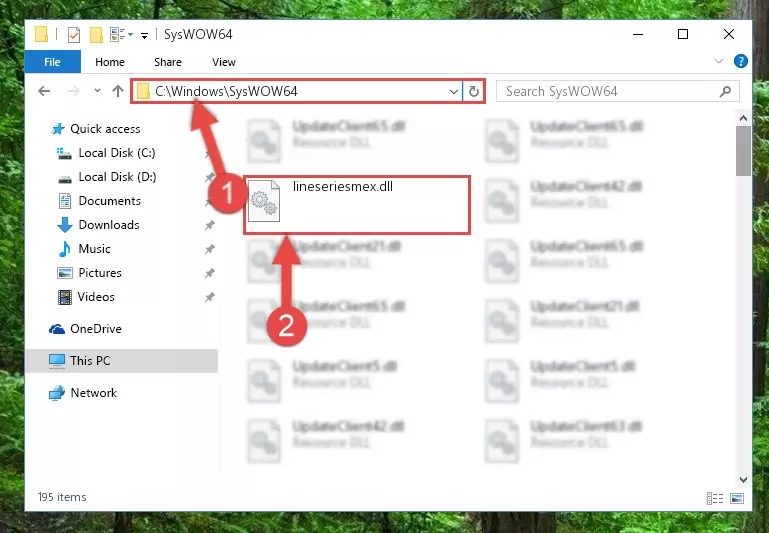Click the Search SysWOW64 field
Screen dimensions: 769x533
(x=618, y=91)
